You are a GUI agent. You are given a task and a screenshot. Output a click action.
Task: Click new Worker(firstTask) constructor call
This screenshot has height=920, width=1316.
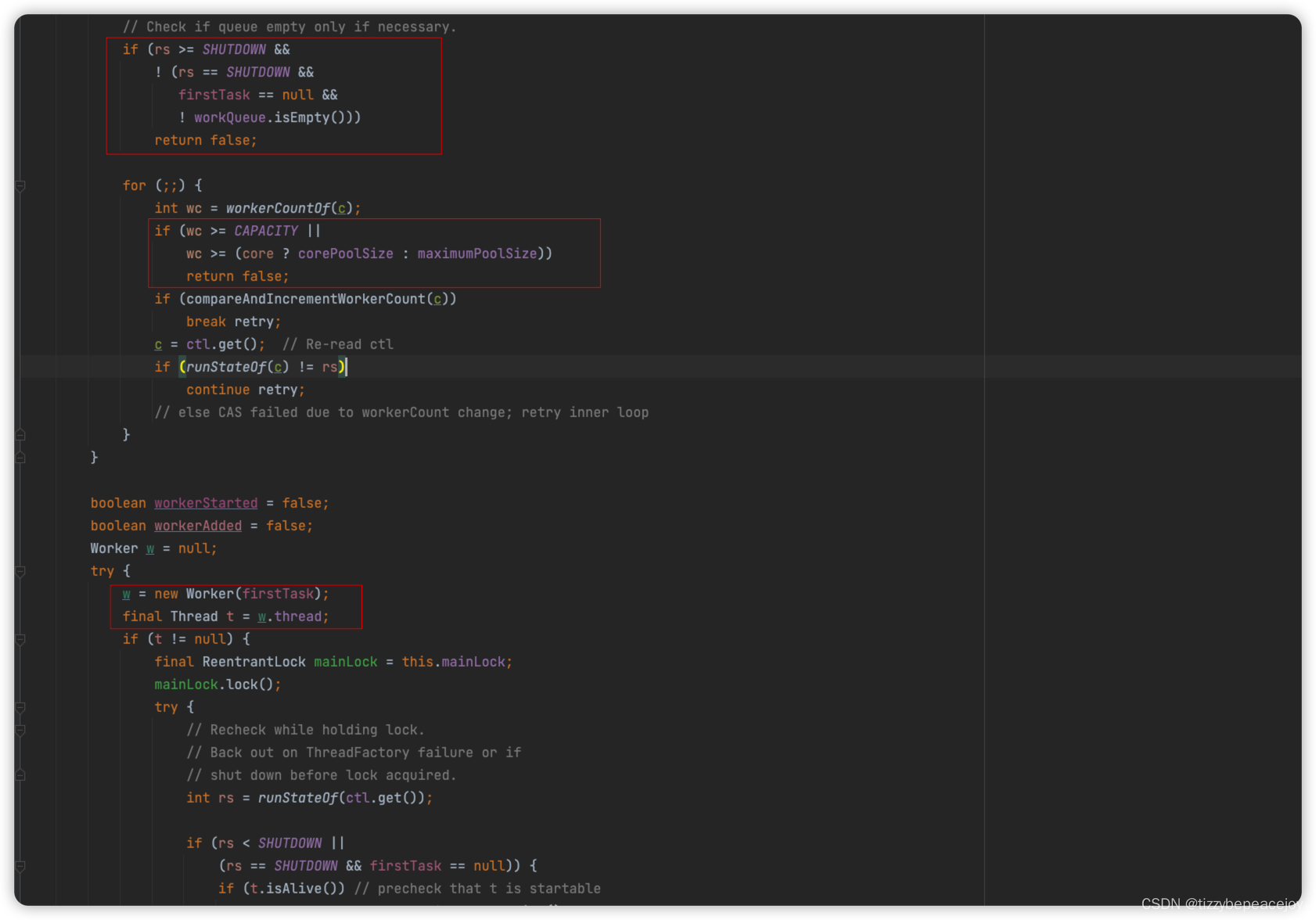(x=238, y=594)
